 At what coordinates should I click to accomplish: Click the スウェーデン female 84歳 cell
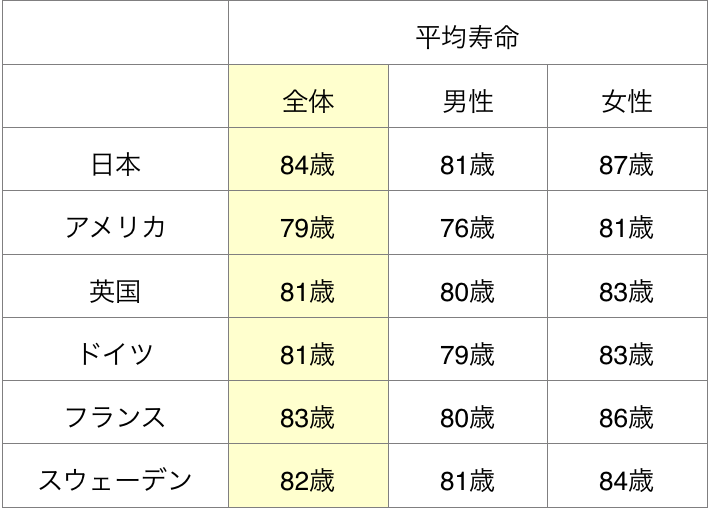pos(627,480)
